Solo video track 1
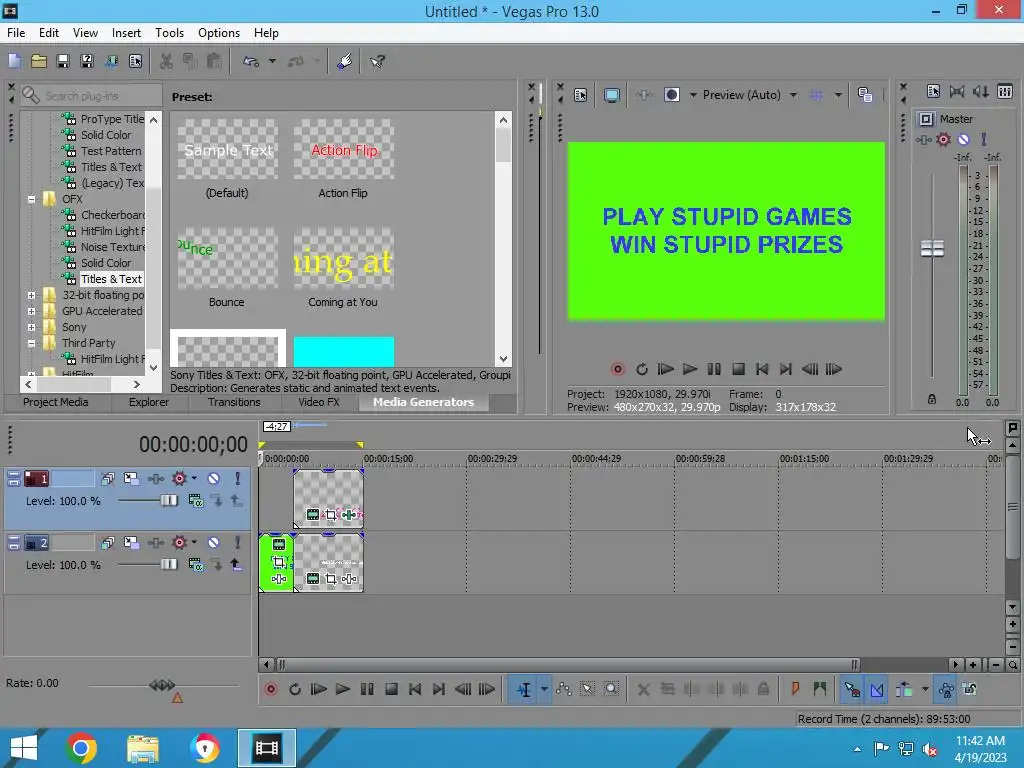 tap(238, 479)
